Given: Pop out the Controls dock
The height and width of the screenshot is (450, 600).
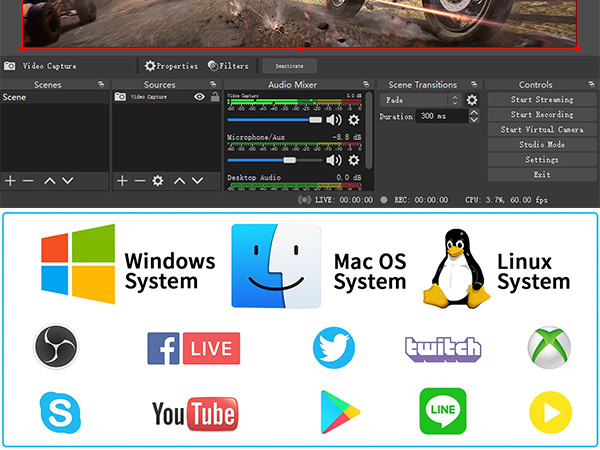Looking at the screenshot, I should pyautogui.click(x=592, y=84).
